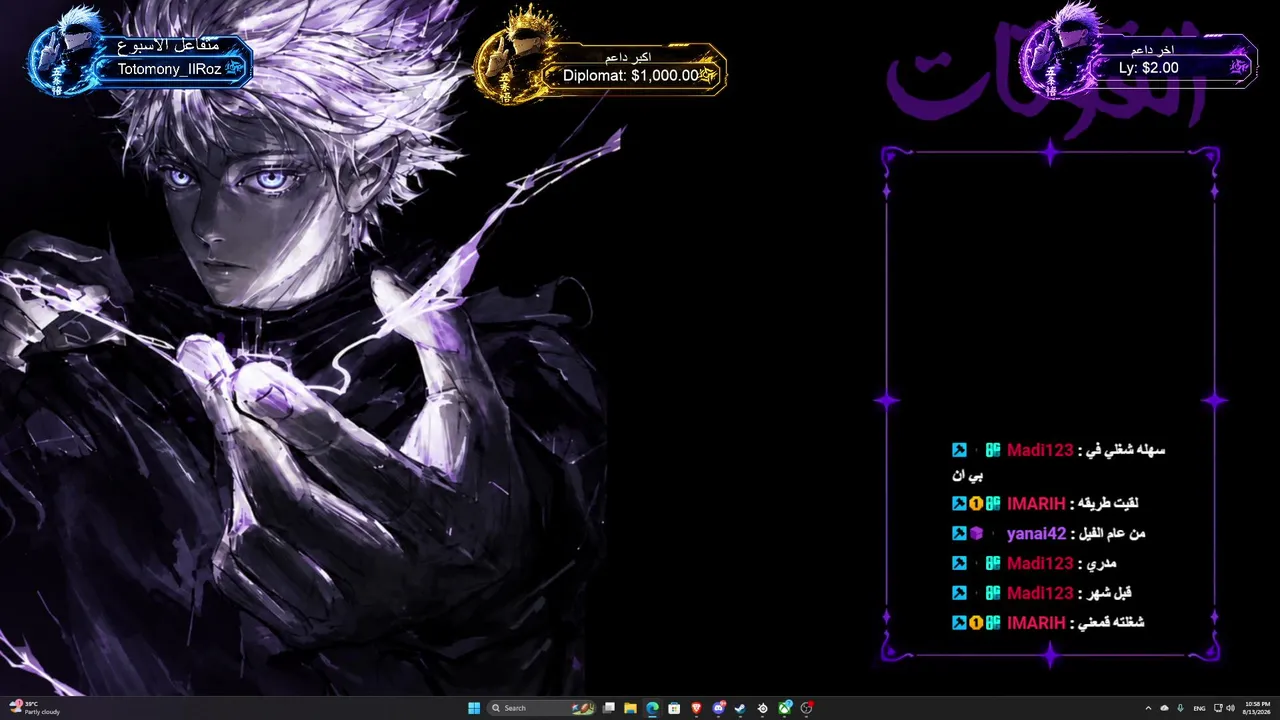Click the gold badge in the شغلته قمعني row
This screenshot has width=1280, height=720.
[976, 623]
